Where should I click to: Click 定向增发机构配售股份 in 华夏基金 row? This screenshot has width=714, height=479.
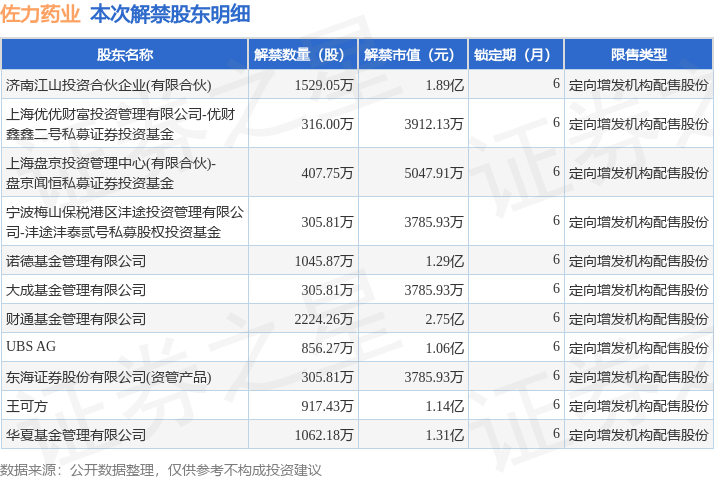click(638, 435)
